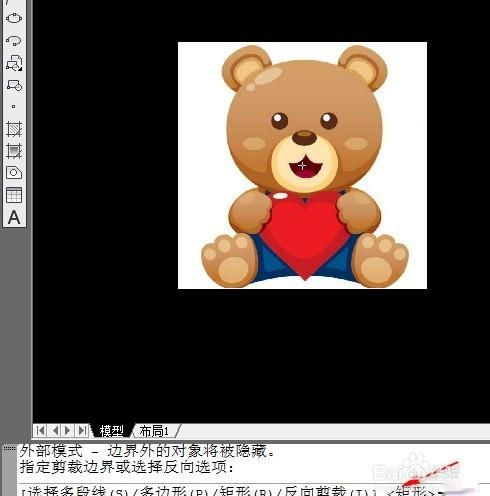490x496 pixels.
Task: Click the teddy bear image in canvas
Action: coord(302,165)
